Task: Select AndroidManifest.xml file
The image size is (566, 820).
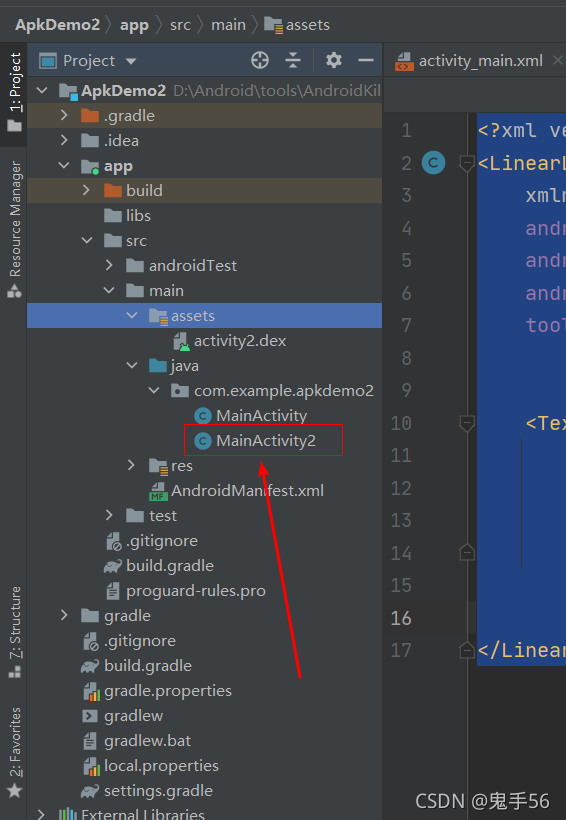Action: coord(247,491)
